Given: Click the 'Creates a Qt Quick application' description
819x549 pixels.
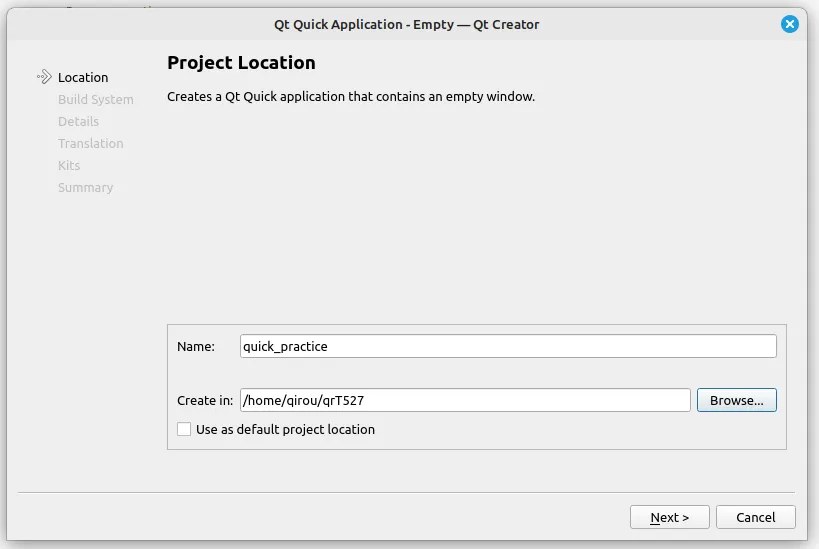Looking at the screenshot, I should [x=351, y=97].
